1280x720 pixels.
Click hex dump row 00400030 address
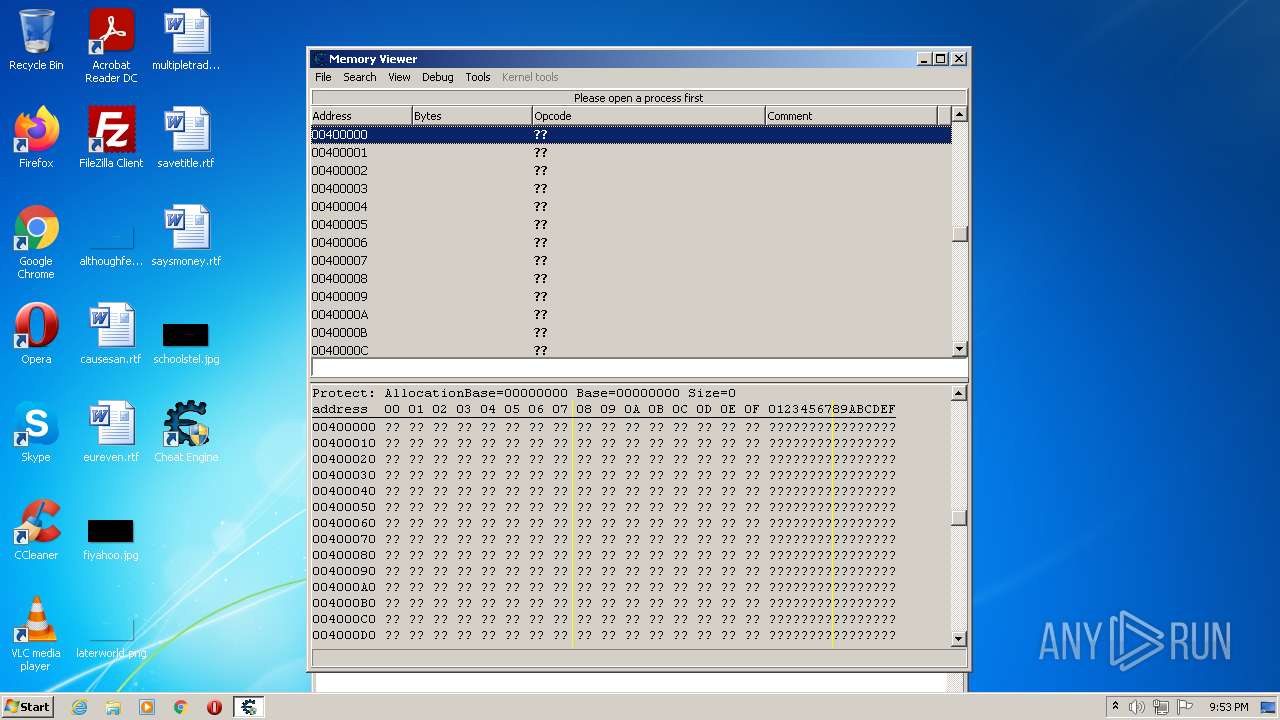(344, 475)
